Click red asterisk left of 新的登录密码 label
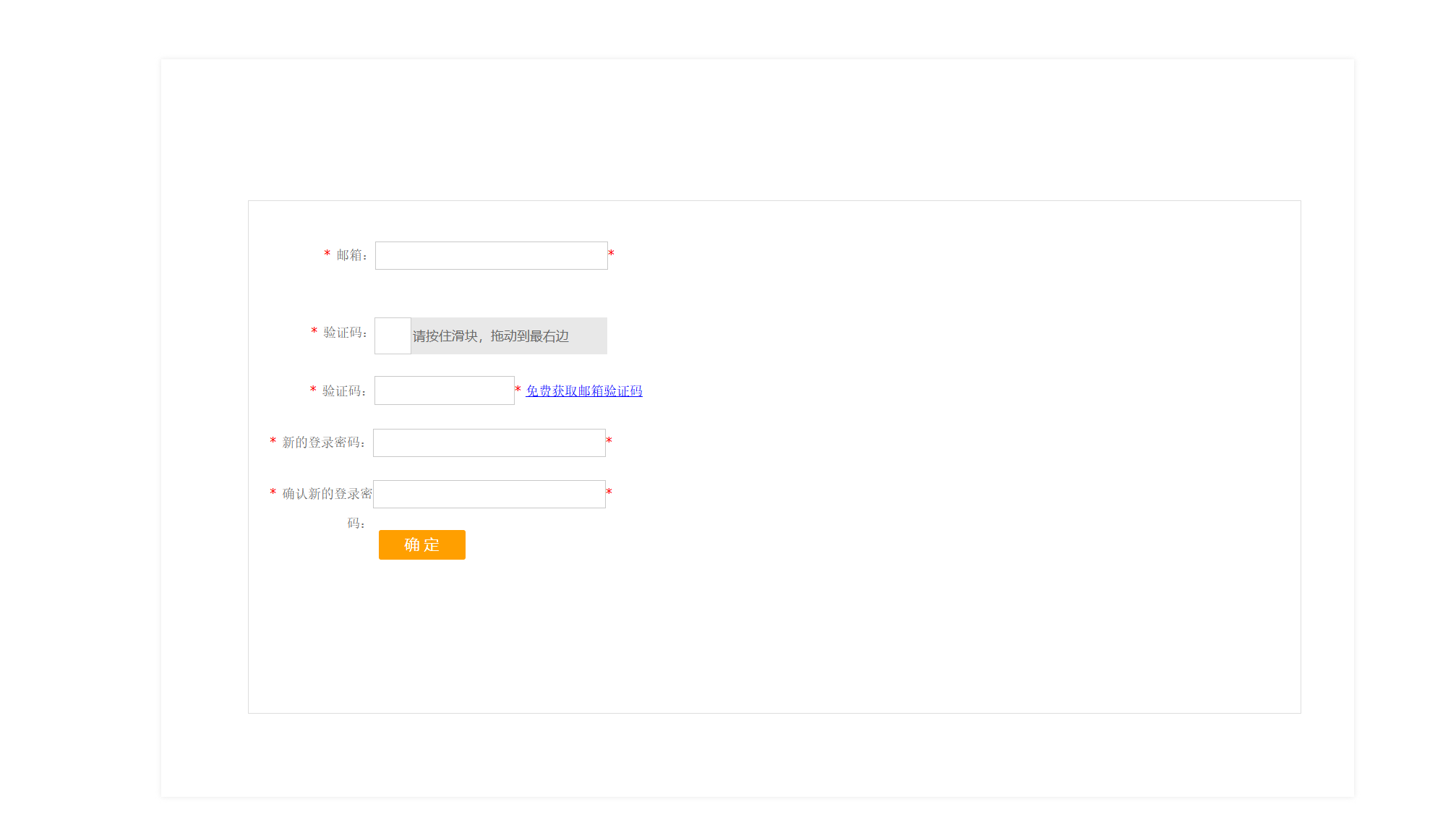The width and height of the screenshot is (1456, 833). point(273,441)
